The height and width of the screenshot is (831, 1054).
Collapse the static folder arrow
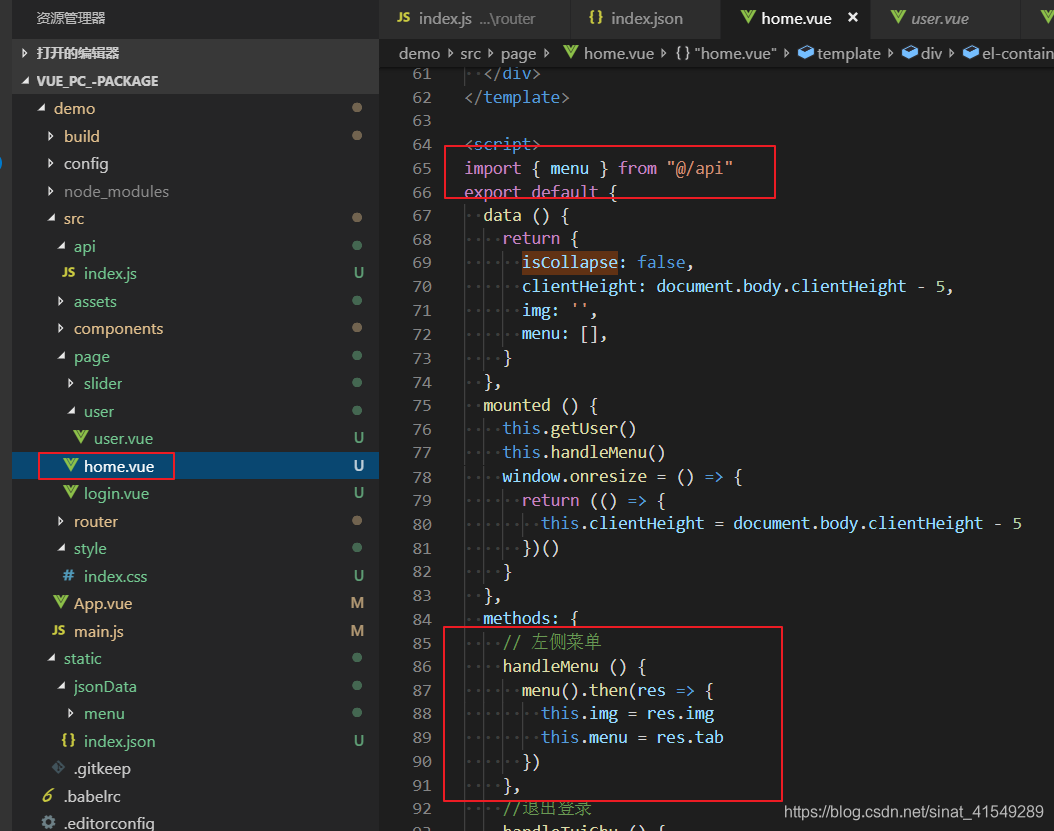point(51,658)
